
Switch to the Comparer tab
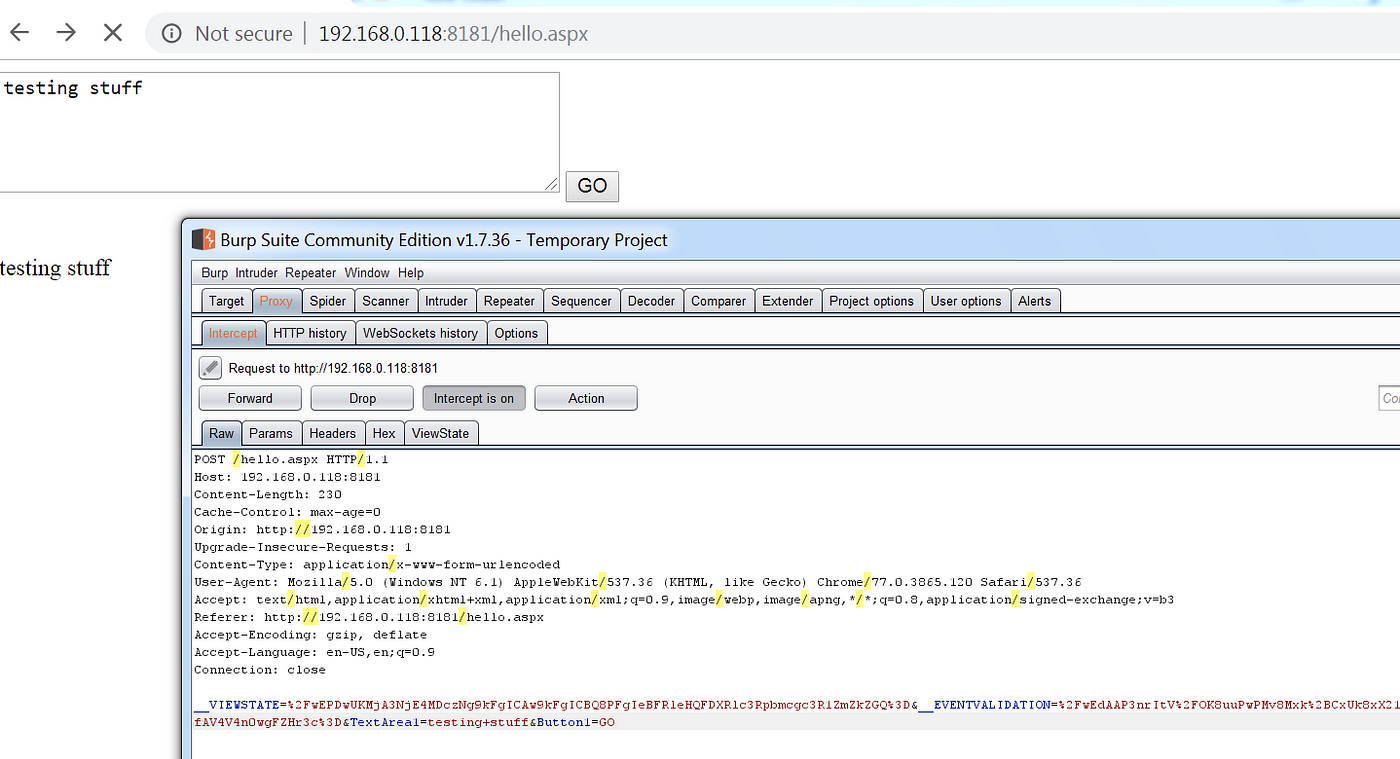tap(718, 301)
